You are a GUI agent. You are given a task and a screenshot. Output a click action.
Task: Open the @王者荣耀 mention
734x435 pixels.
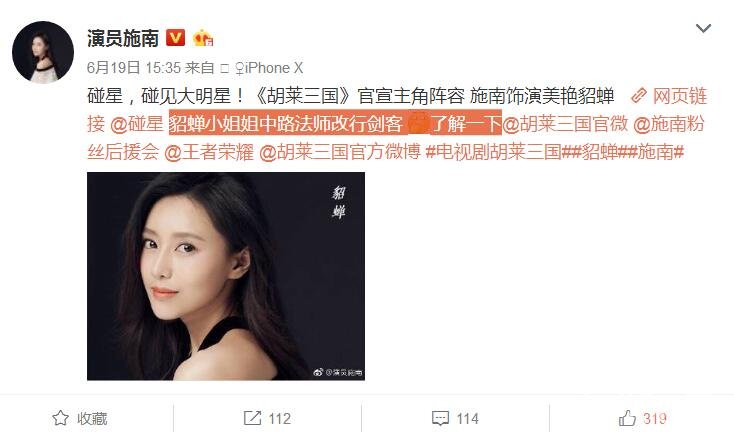209,152
